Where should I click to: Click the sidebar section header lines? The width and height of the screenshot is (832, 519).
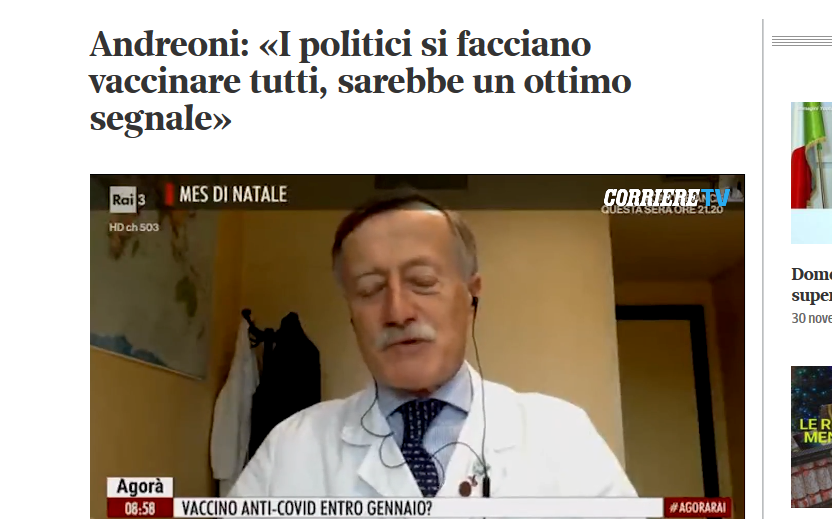pos(802,41)
